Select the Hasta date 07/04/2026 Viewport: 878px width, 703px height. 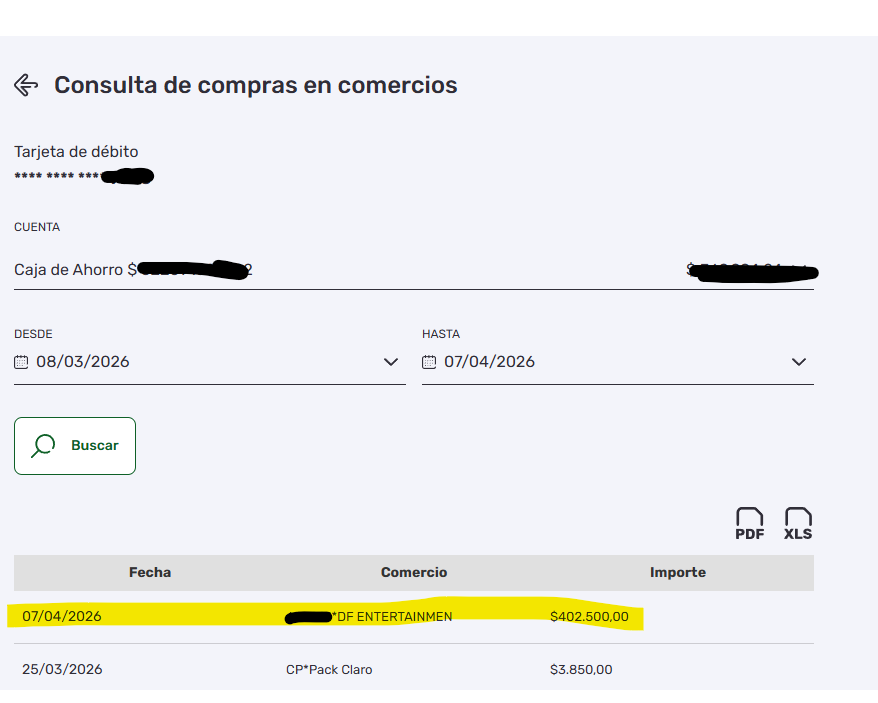click(489, 362)
